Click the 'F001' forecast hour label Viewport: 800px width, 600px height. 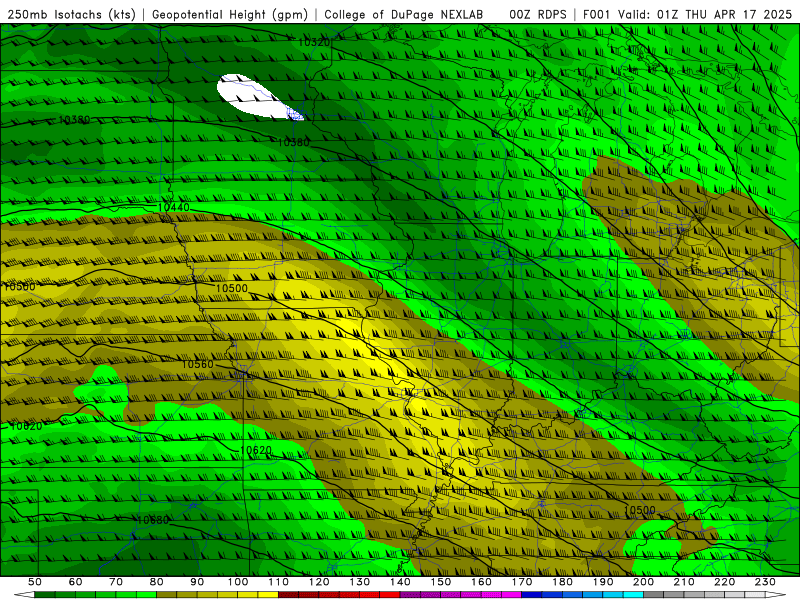[x=596, y=14]
